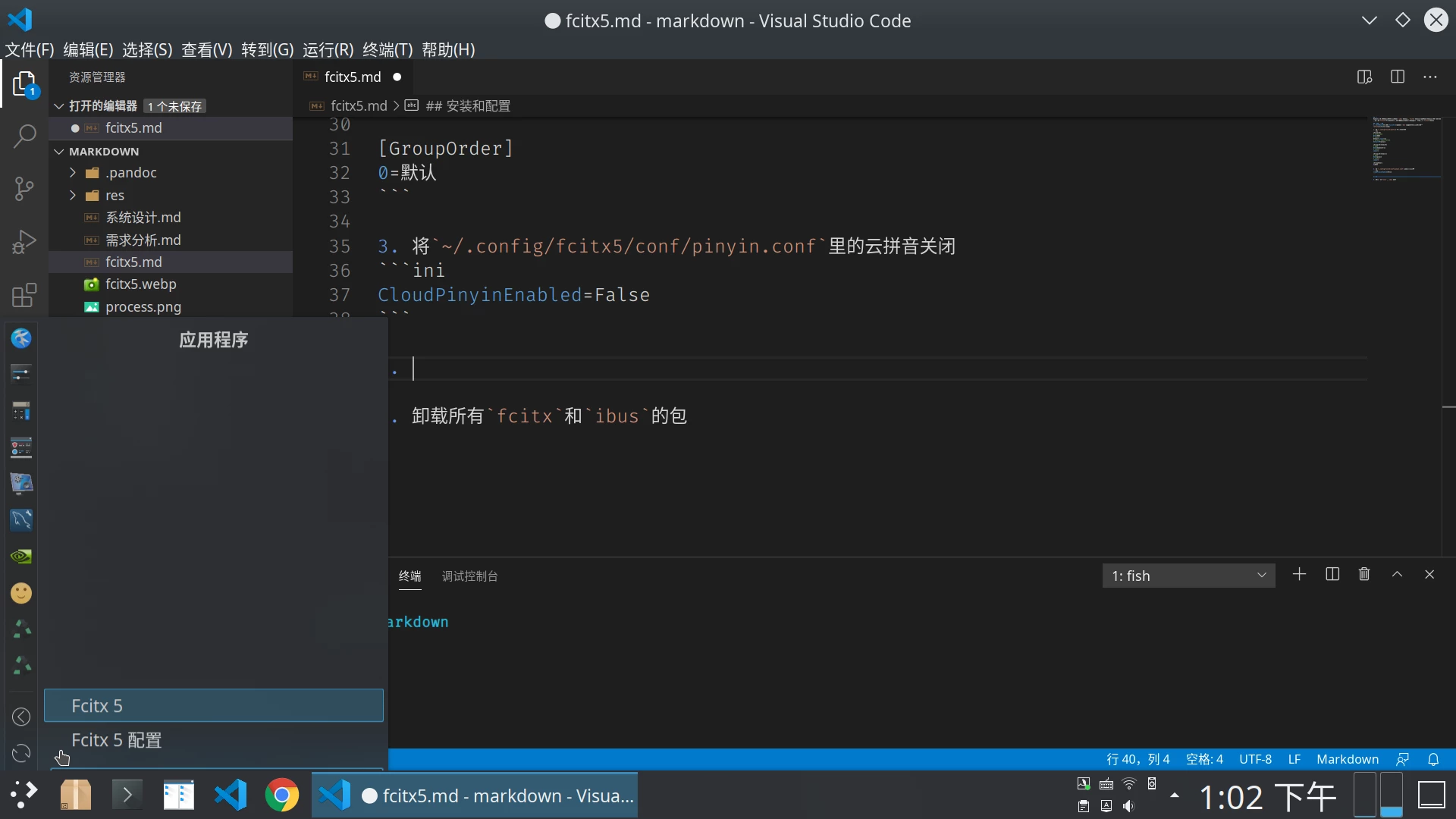Select the calculator icon in launcher sidebar
The image size is (1456, 819).
[x=21, y=410]
